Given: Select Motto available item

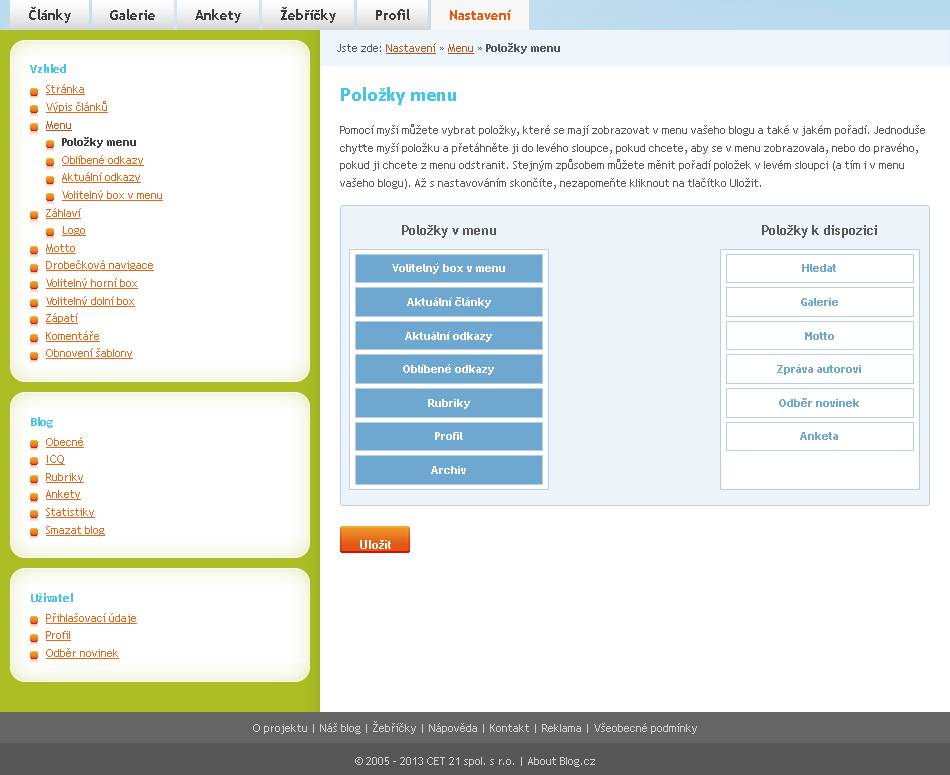Looking at the screenshot, I should tap(820, 336).
